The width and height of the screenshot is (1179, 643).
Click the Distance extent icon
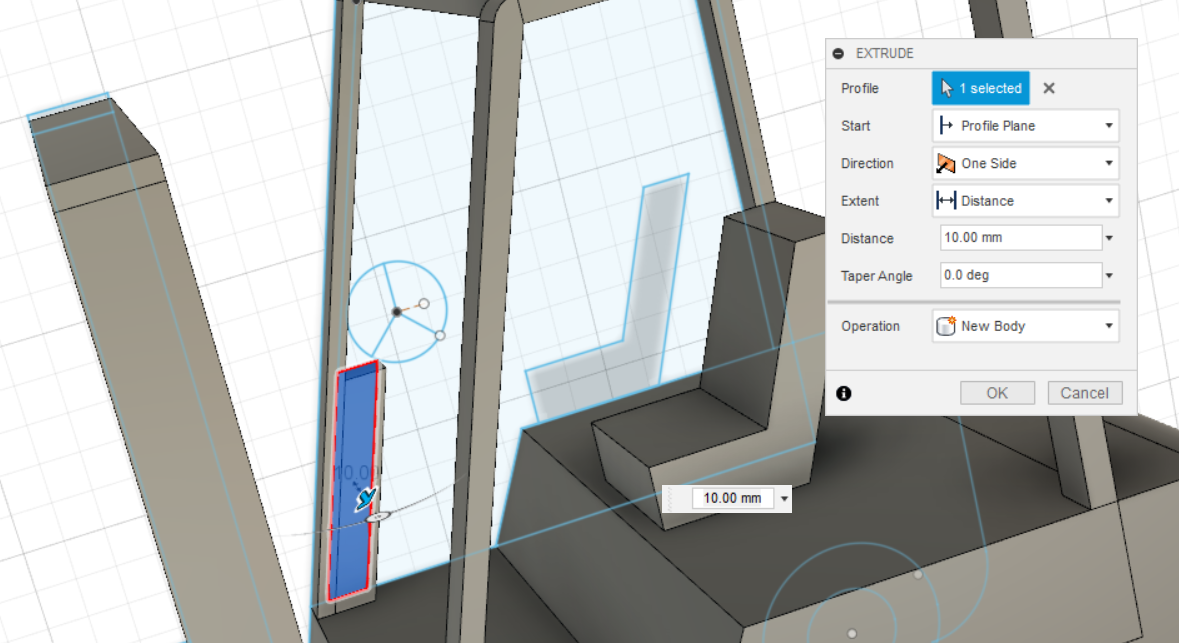(946, 201)
